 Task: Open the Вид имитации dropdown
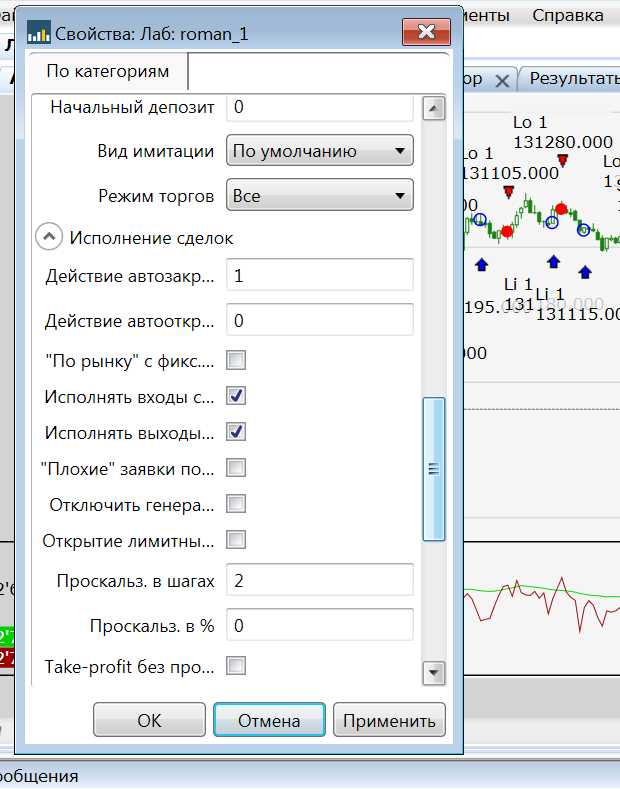[320, 150]
